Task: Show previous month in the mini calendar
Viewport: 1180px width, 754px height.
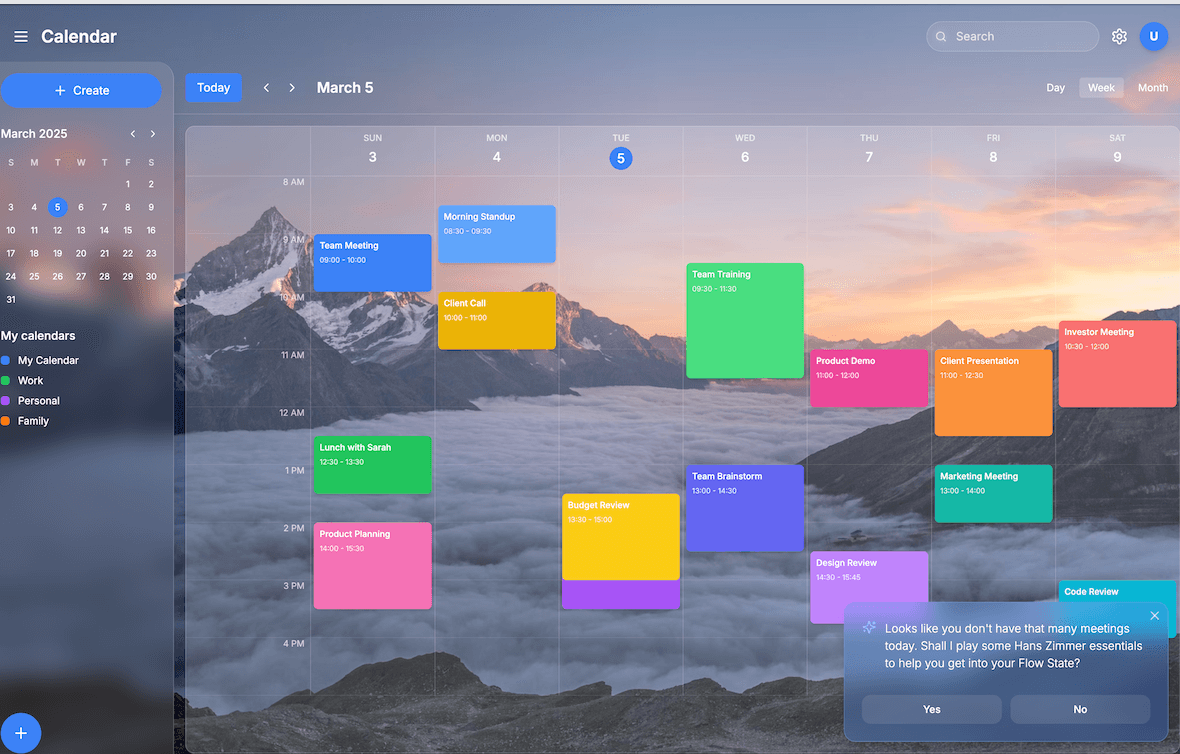Action: [x=132, y=134]
